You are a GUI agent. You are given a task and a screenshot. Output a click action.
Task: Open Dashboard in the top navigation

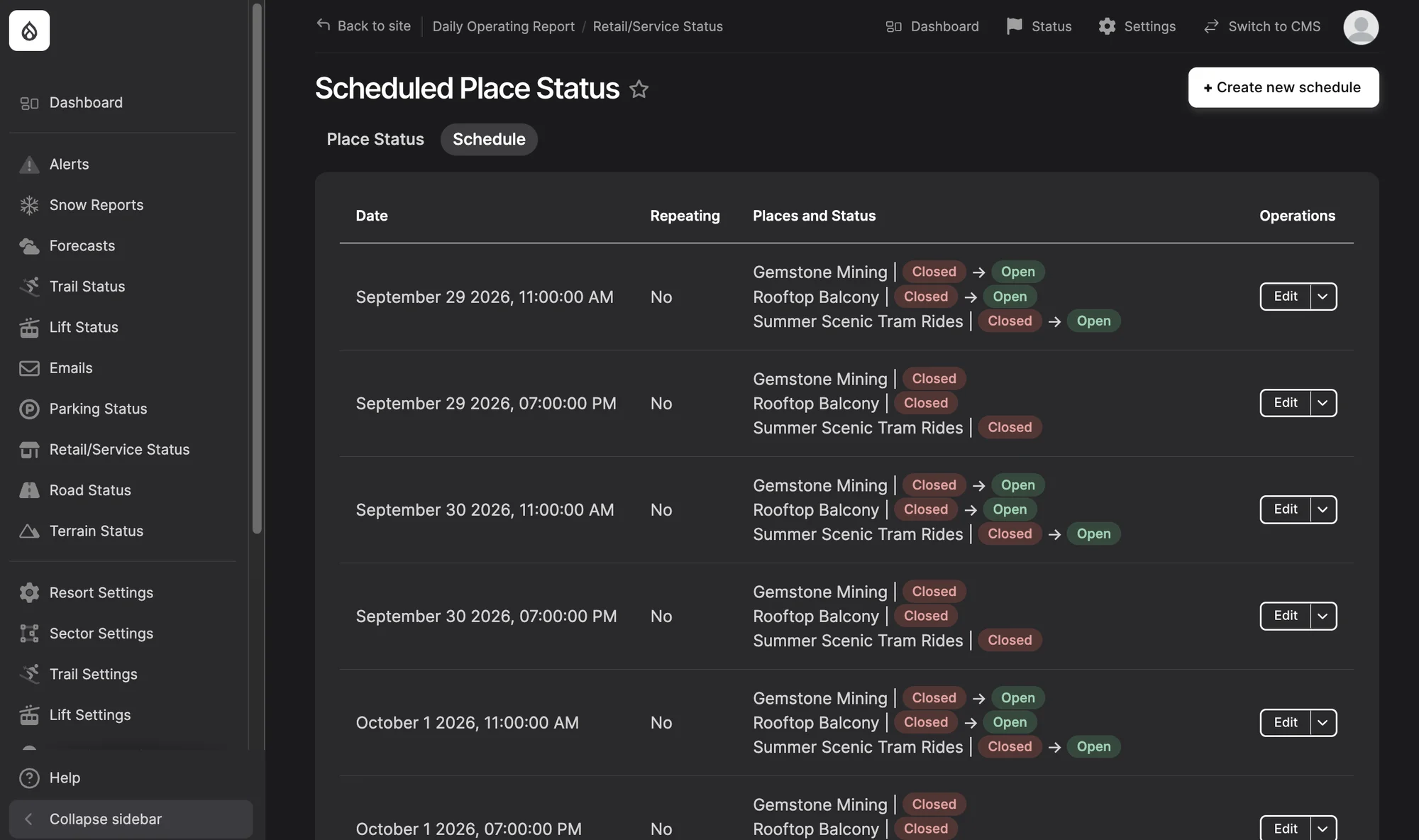932,26
